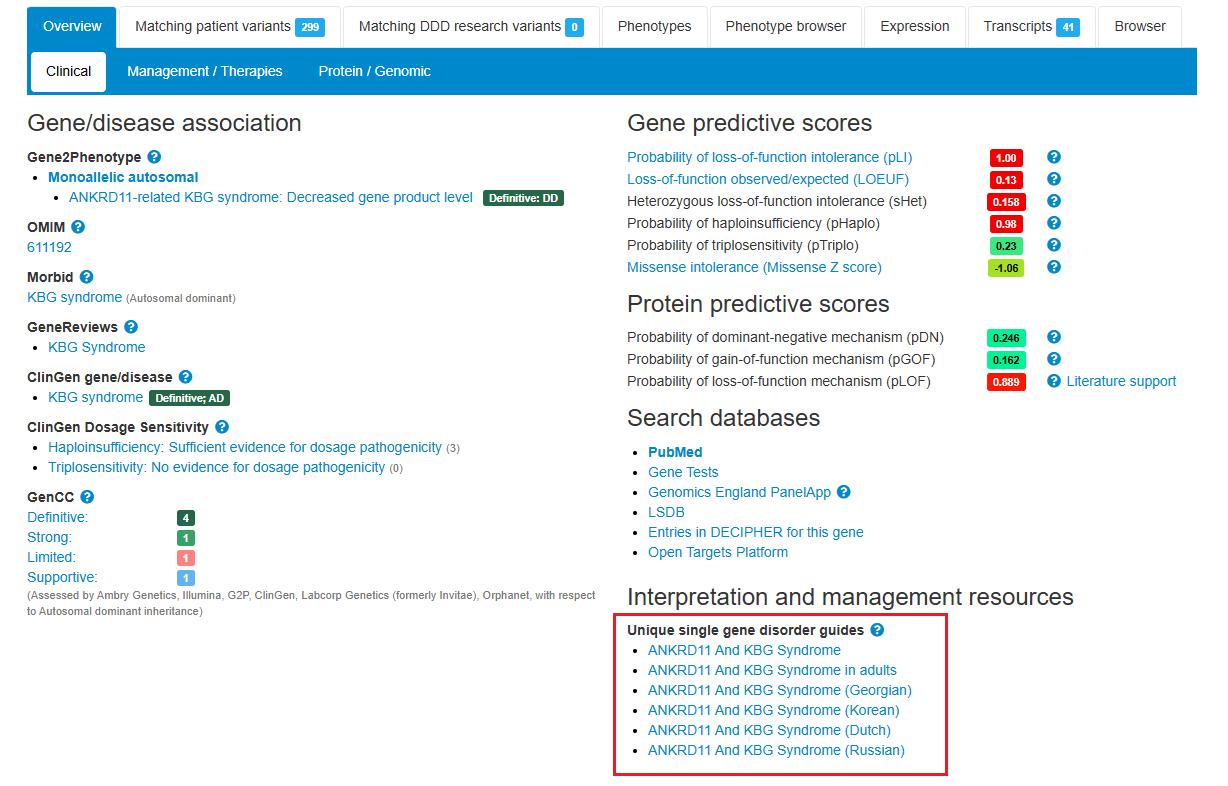
Task: Follow the PubMed search link
Action: point(675,452)
